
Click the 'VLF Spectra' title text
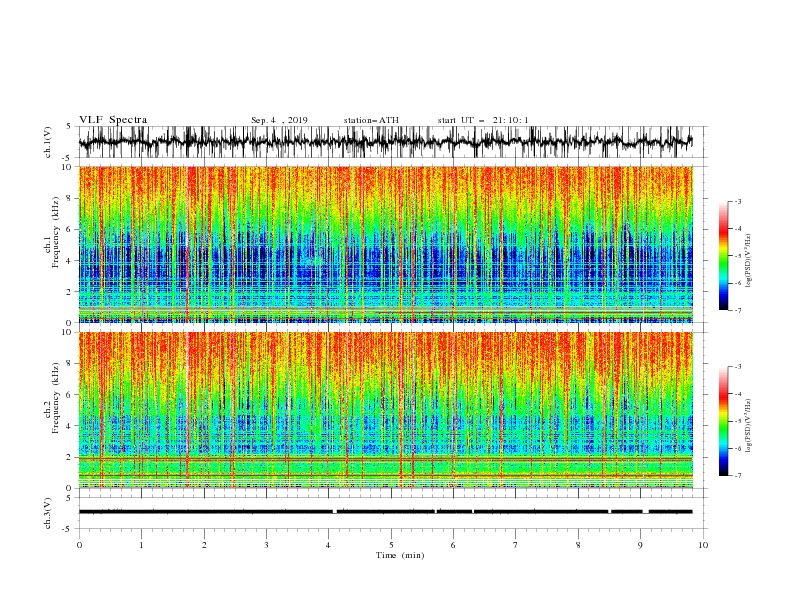pyautogui.click(x=113, y=120)
